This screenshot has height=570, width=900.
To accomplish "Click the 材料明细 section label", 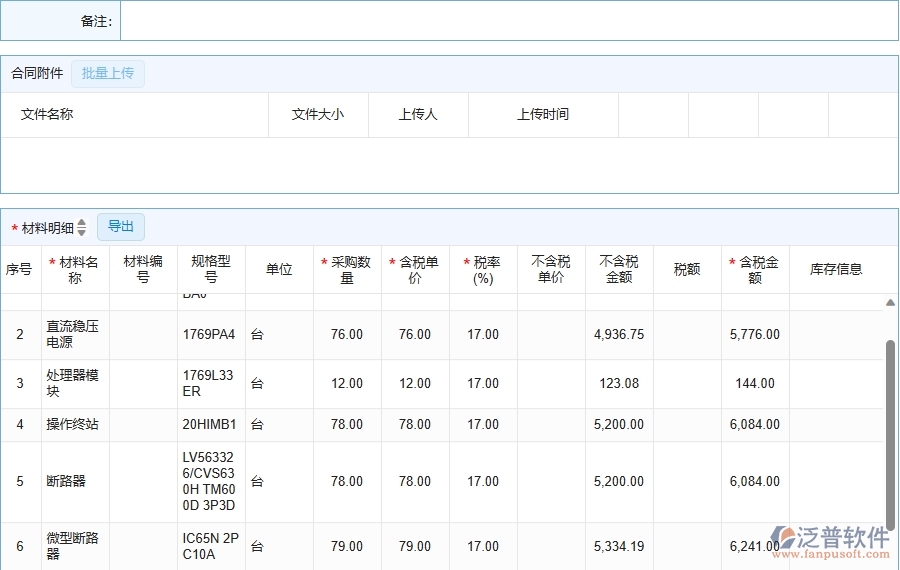I will (47, 228).
